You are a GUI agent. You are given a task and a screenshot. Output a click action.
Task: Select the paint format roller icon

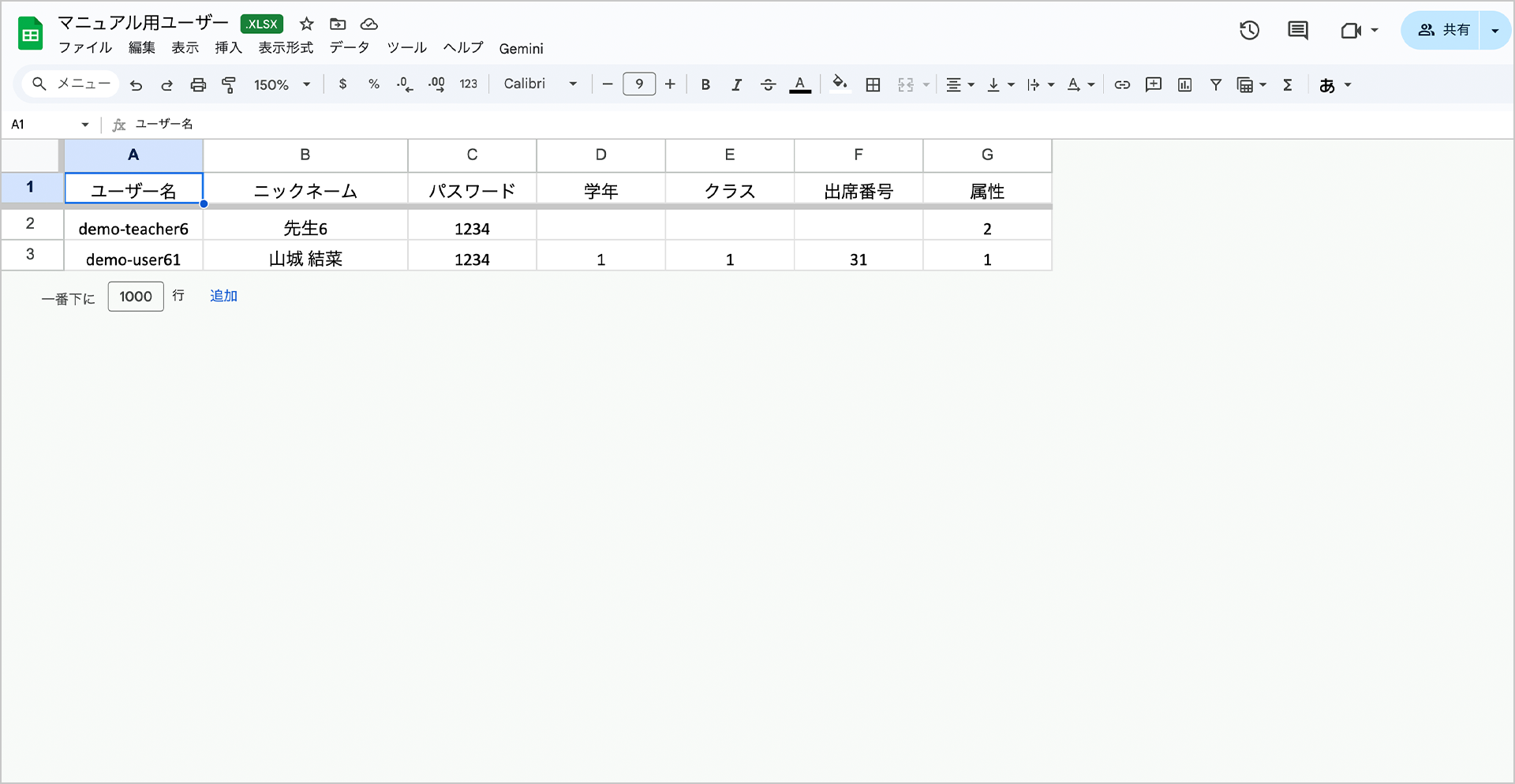[229, 85]
